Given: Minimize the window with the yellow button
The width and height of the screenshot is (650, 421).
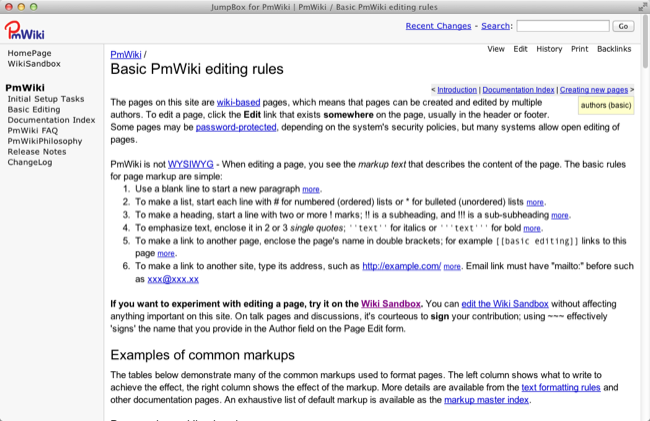Looking at the screenshot, I should tap(21, 7).
